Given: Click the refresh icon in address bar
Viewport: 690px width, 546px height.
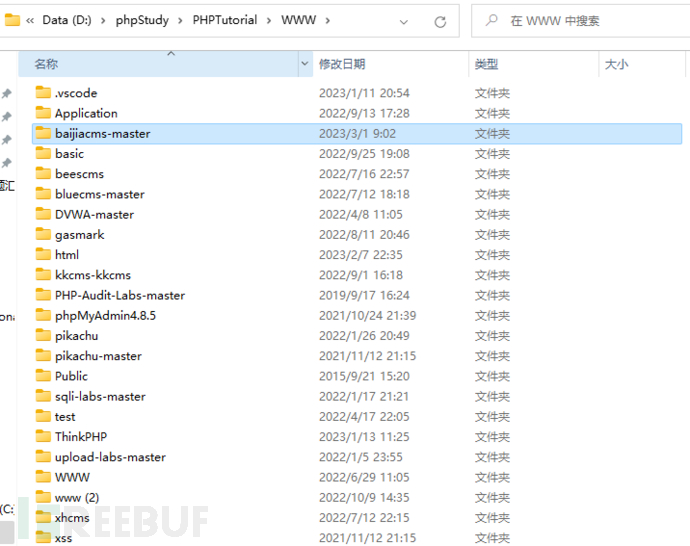Looking at the screenshot, I should coord(440,22).
